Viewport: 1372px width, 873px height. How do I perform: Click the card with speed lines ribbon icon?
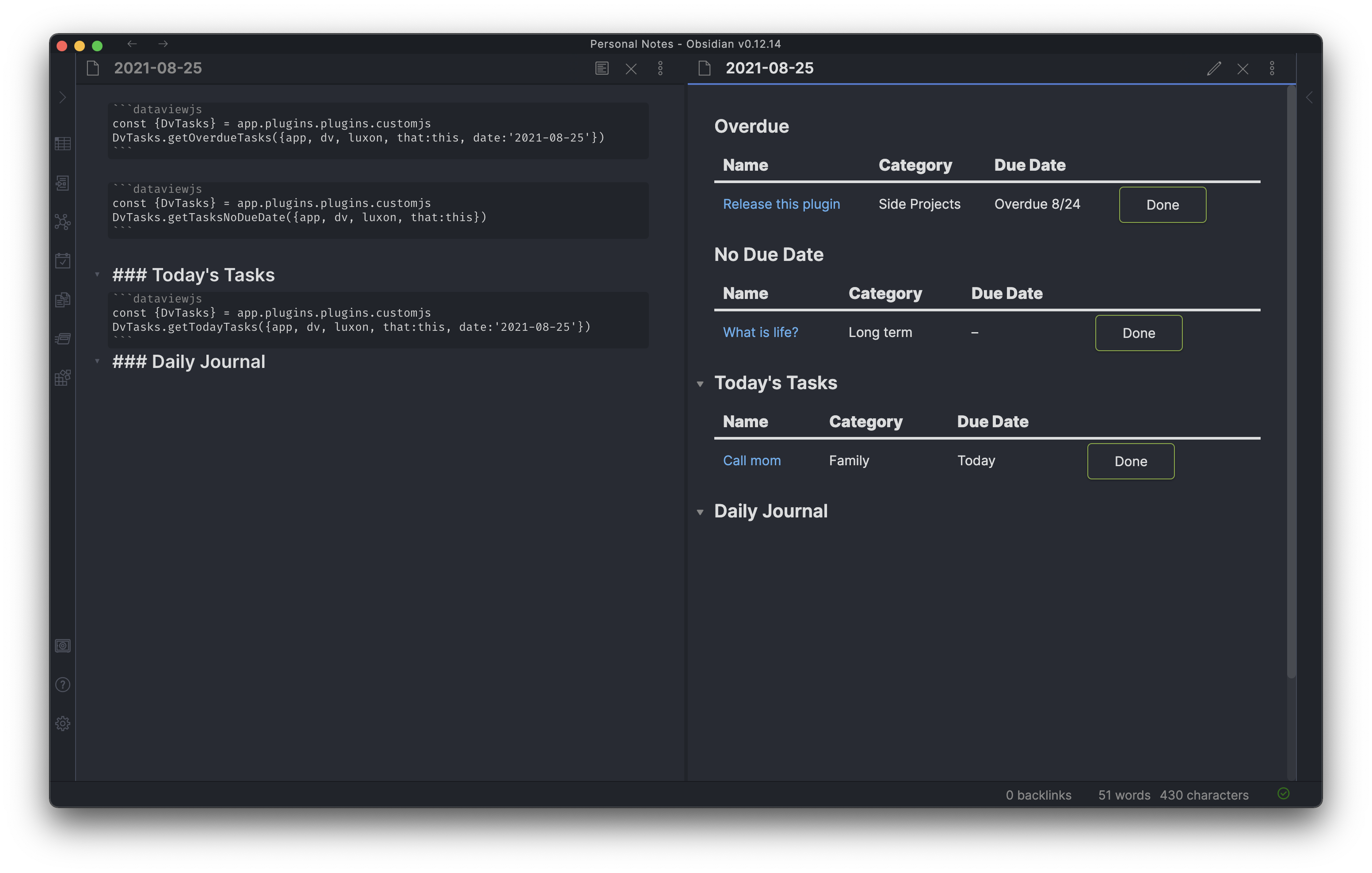[x=63, y=339]
